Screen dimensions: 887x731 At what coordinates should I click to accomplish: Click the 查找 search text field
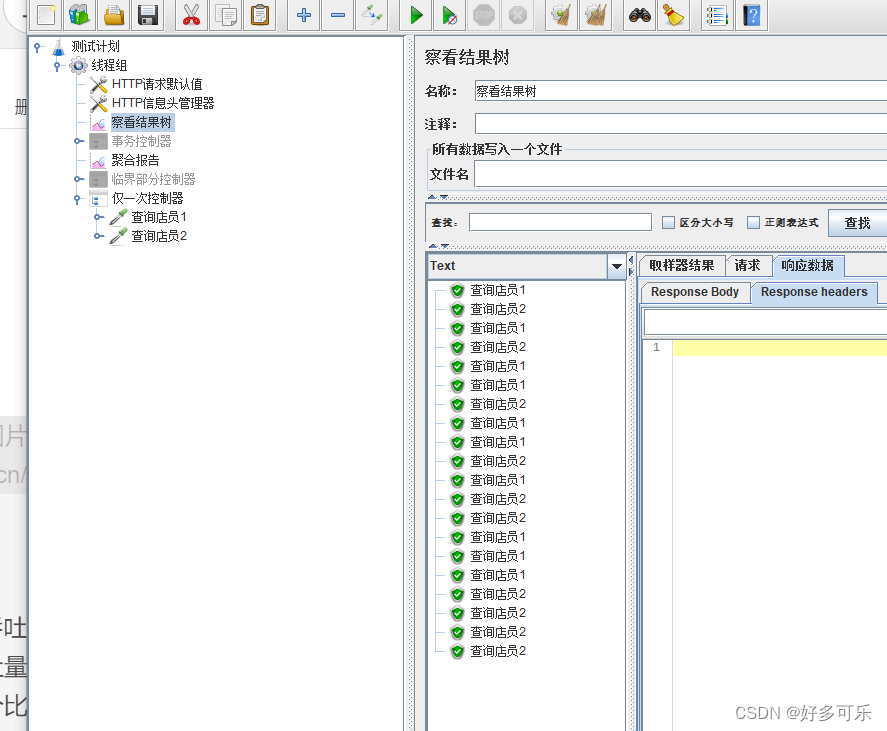click(560, 222)
